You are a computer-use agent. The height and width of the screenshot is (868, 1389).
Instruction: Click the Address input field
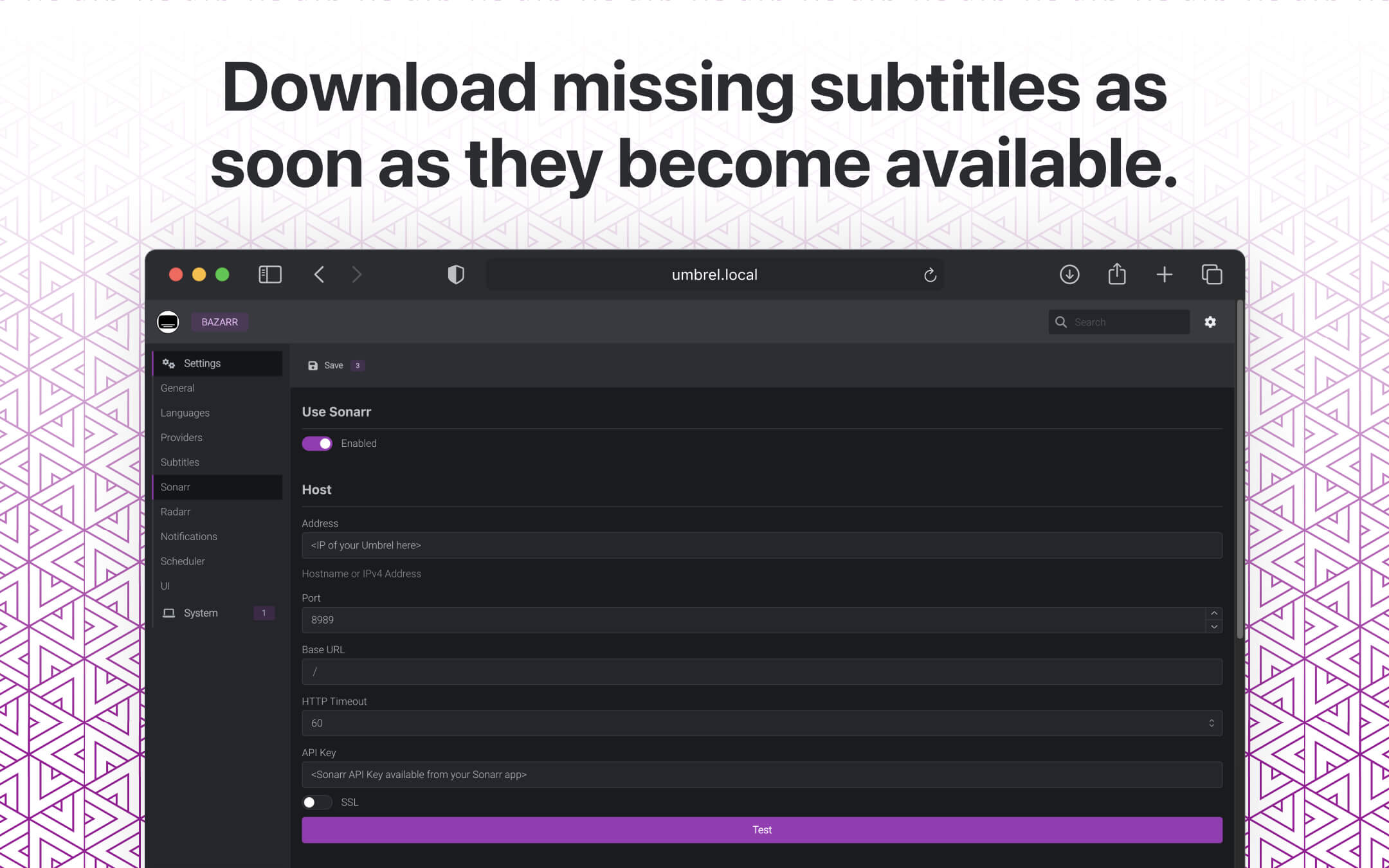pyautogui.click(x=761, y=545)
